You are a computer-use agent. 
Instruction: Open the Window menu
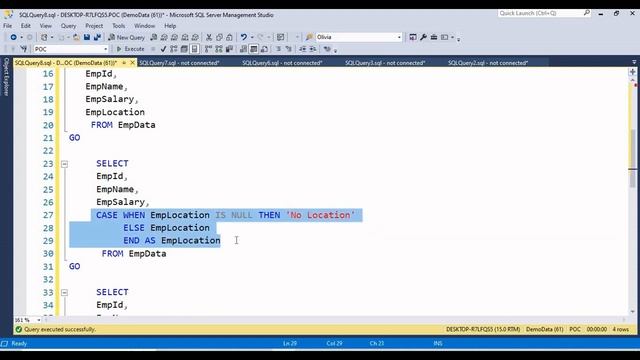point(144,26)
